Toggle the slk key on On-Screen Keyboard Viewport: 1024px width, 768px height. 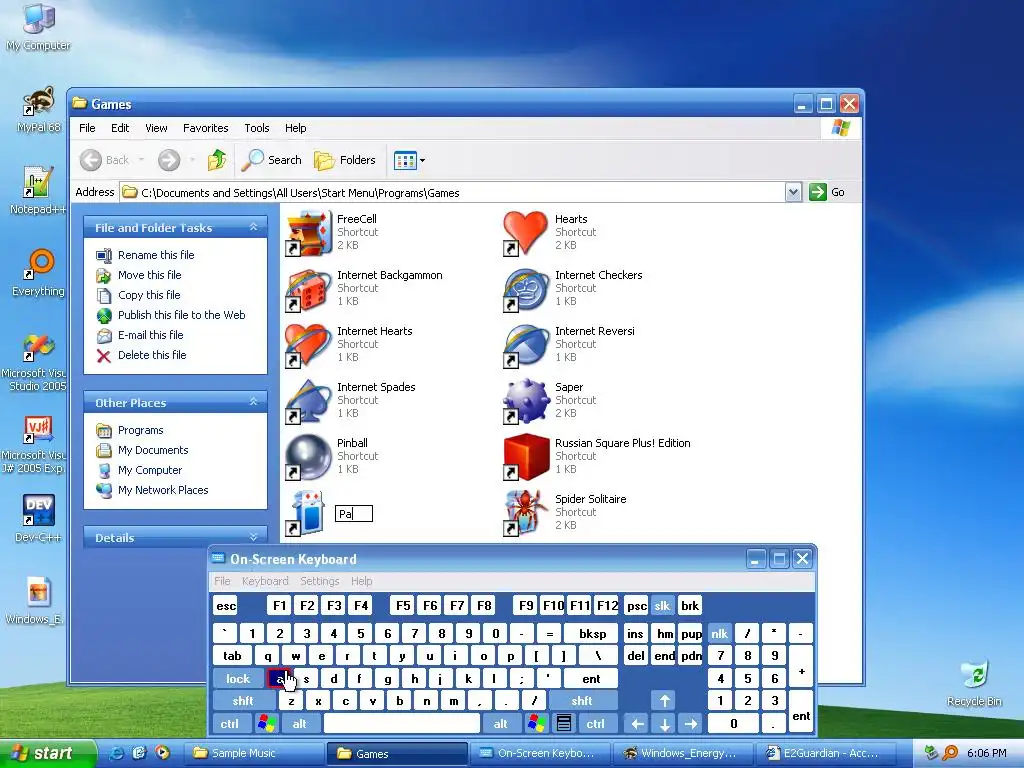pos(662,606)
